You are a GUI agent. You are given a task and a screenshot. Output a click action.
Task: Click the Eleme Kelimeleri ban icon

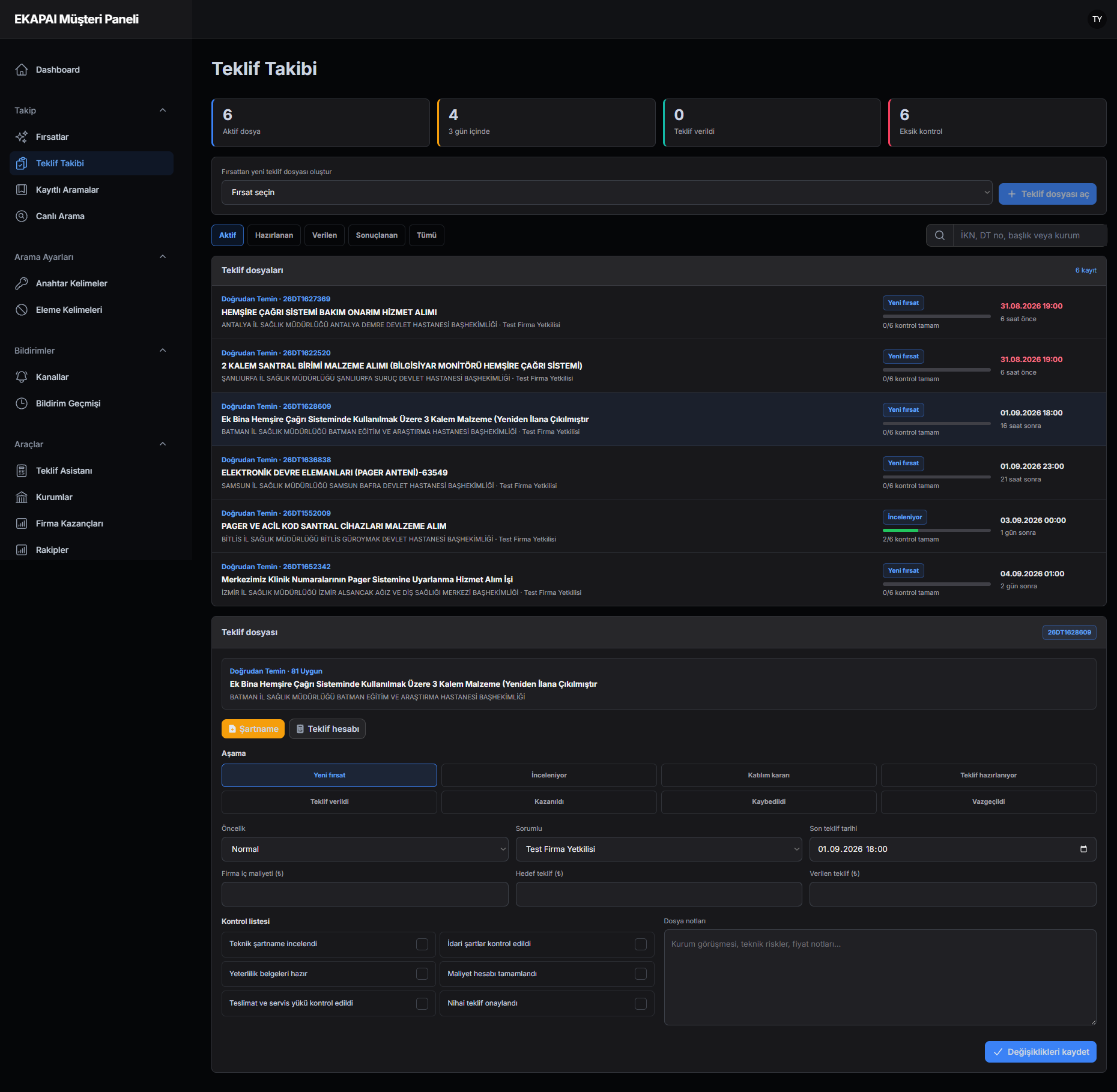pos(22,310)
